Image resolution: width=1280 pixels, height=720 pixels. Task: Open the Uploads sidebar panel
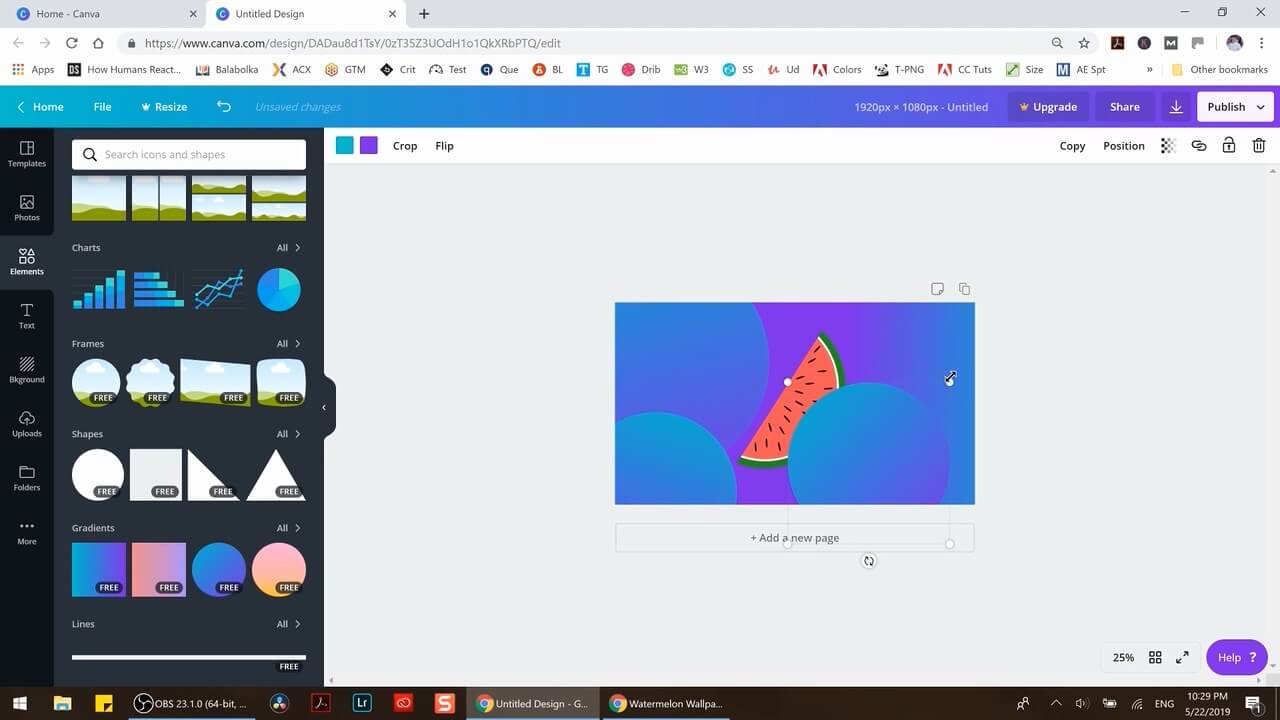(27, 424)
